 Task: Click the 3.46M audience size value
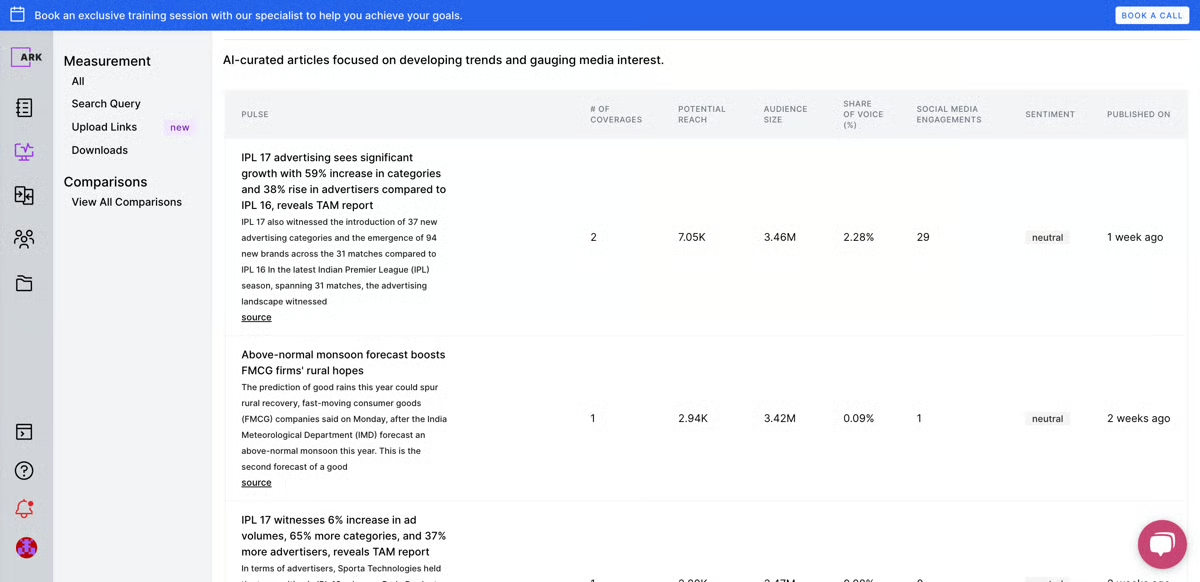[780, 238]
